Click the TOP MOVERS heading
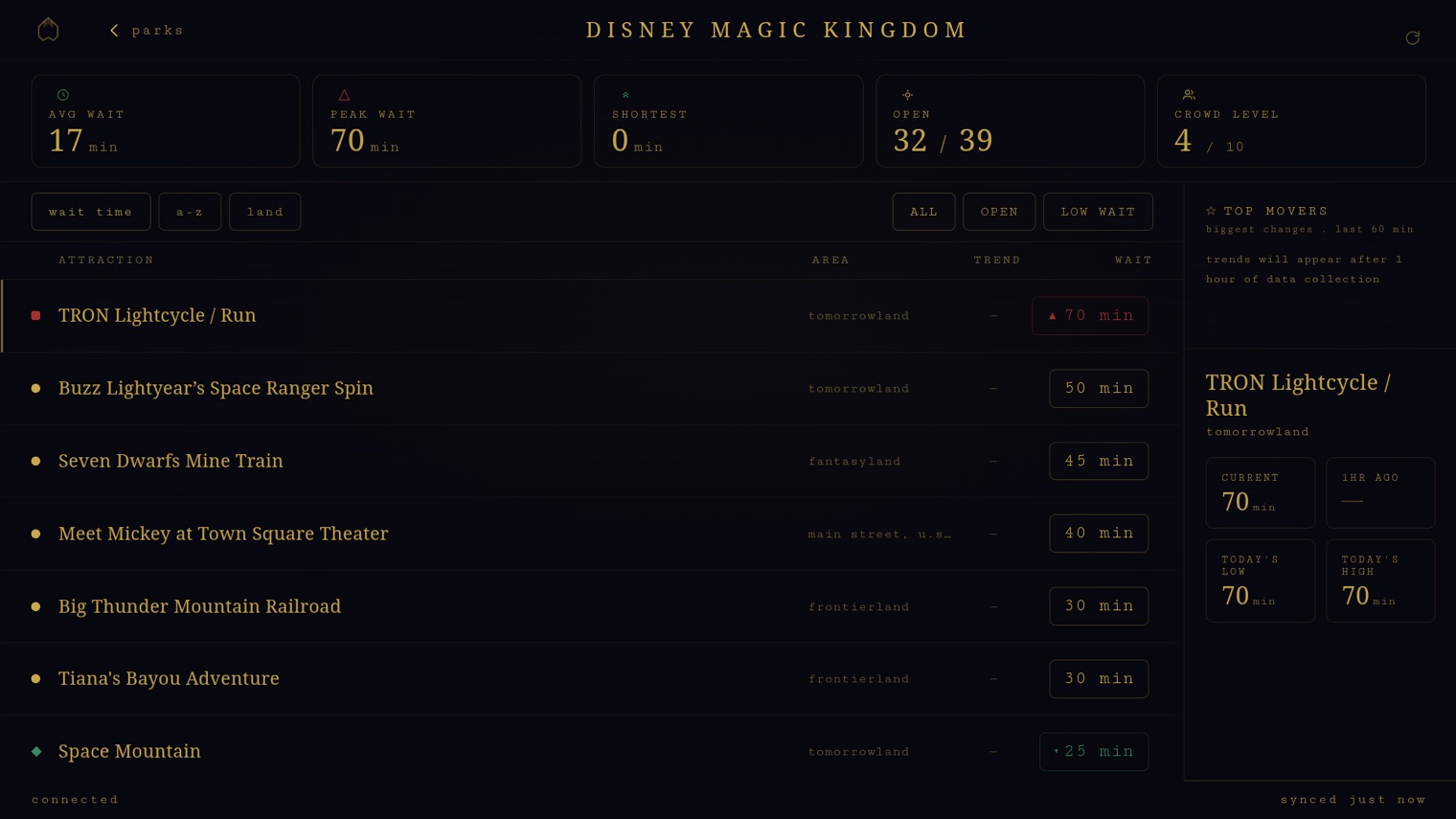The height and width of the screenshot is (819, 1456). (x=1276, y=211)
